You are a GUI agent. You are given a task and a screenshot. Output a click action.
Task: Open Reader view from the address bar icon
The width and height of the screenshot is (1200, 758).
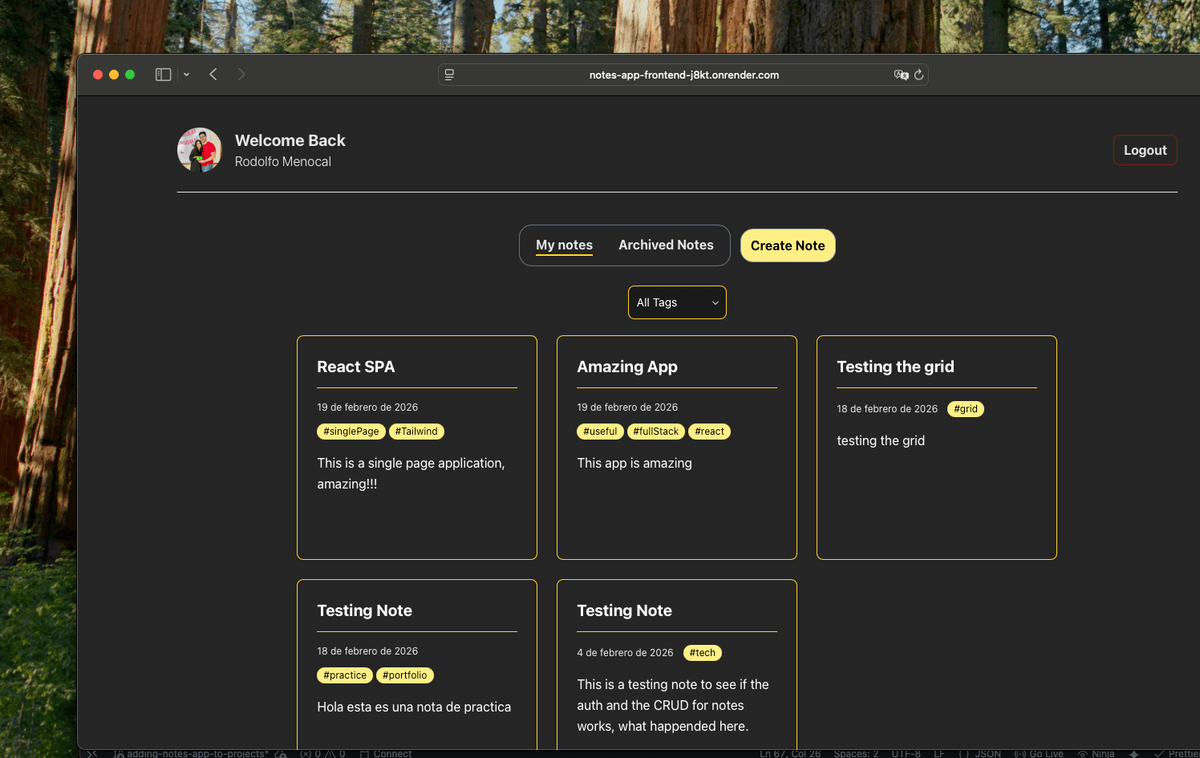click(x=449, y=74)
